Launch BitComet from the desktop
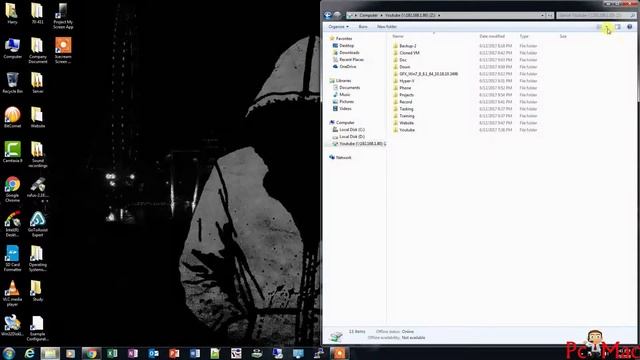Image resolution: width=640 pixels, height=360 pixels. click(x=12, y=117)
